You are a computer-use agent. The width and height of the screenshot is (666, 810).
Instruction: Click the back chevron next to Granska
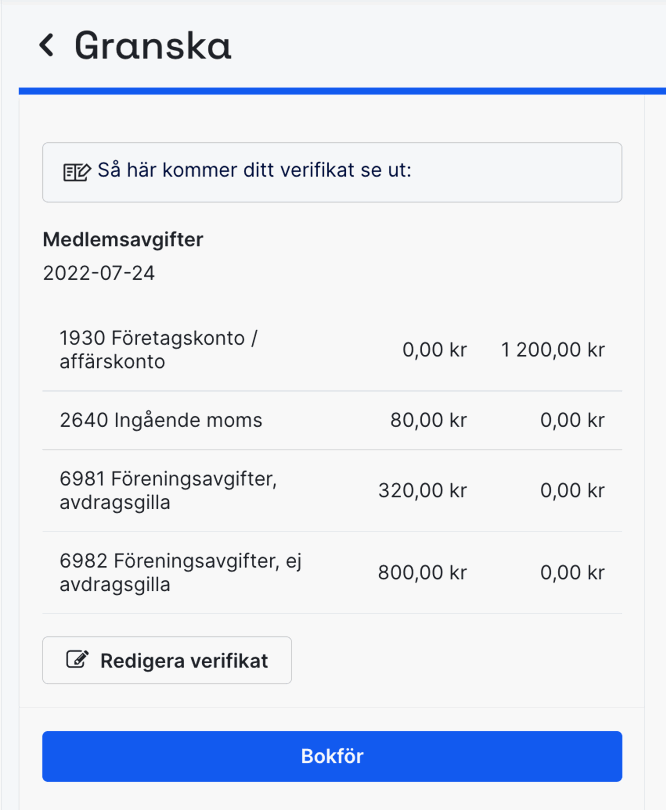(44, 45)
